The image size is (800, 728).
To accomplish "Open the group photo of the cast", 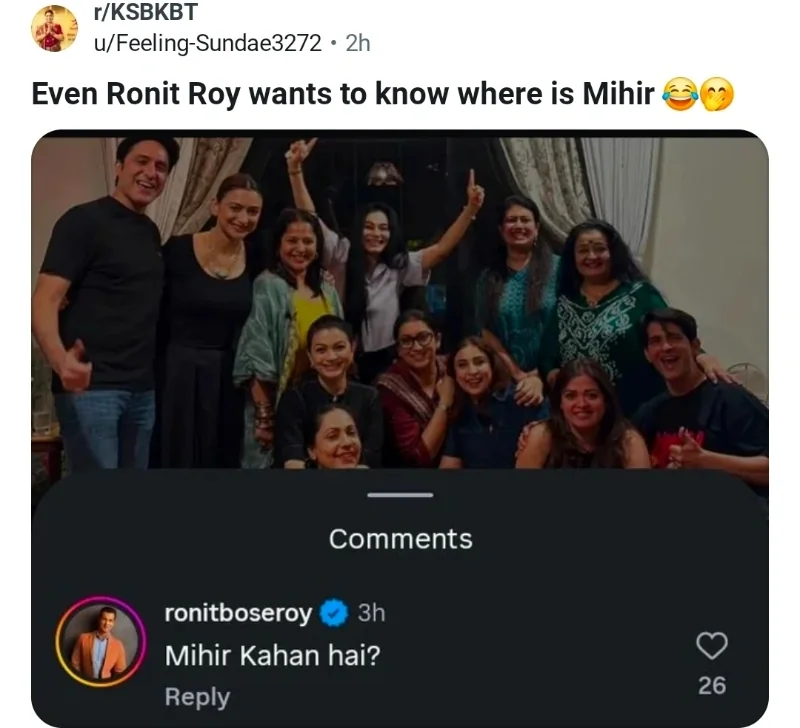I will pyautogui.click(x=400, y=303).
